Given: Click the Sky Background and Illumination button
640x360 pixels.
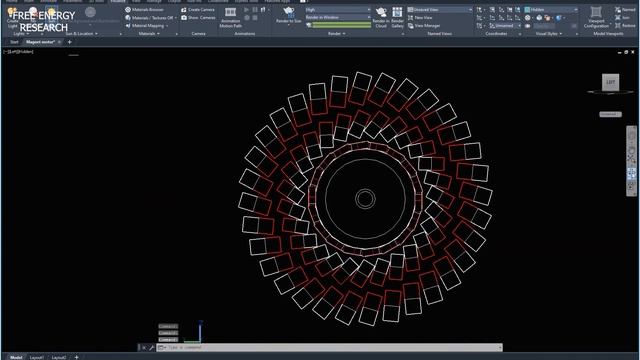Looking at the screenshot, I should pos(91,15).
